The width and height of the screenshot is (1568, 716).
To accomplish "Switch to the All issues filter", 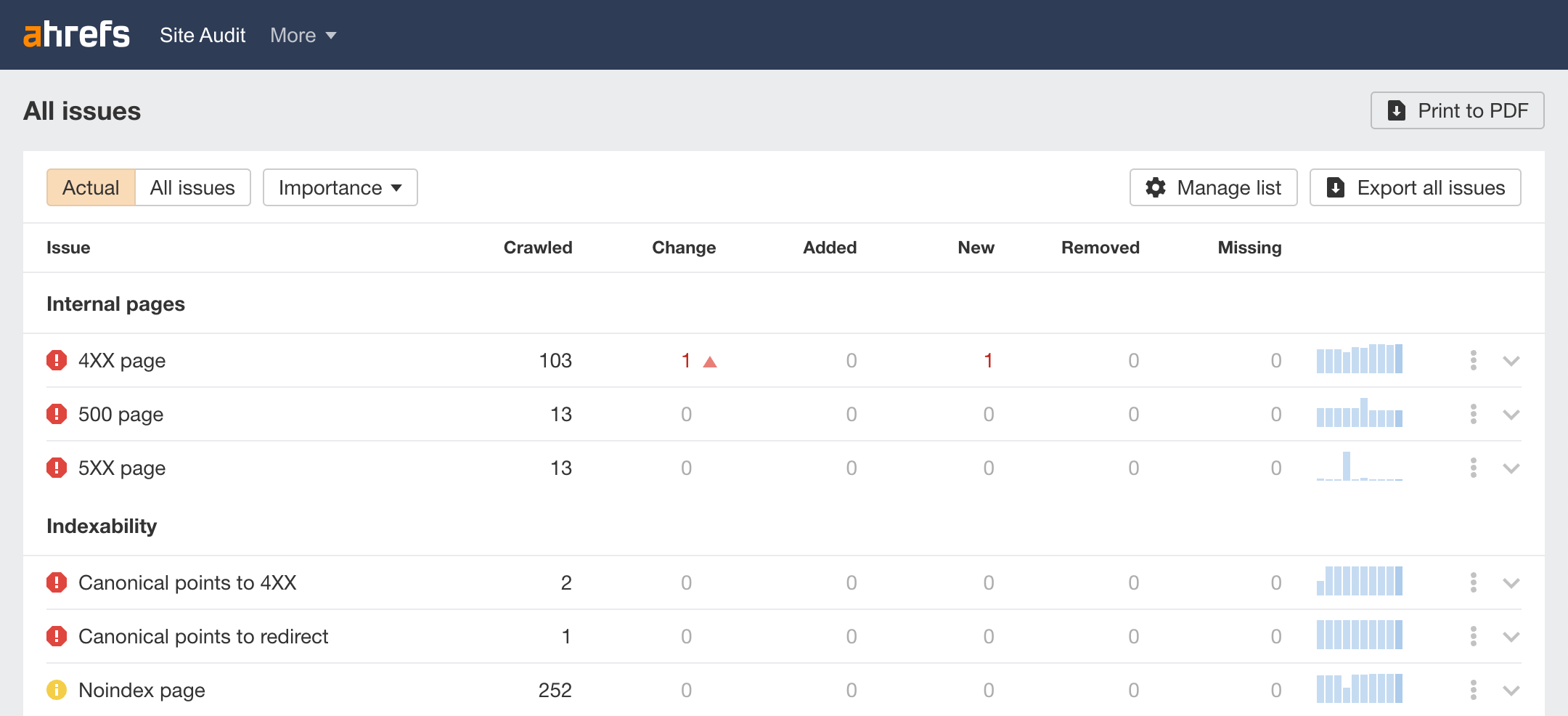I will 192,187.
